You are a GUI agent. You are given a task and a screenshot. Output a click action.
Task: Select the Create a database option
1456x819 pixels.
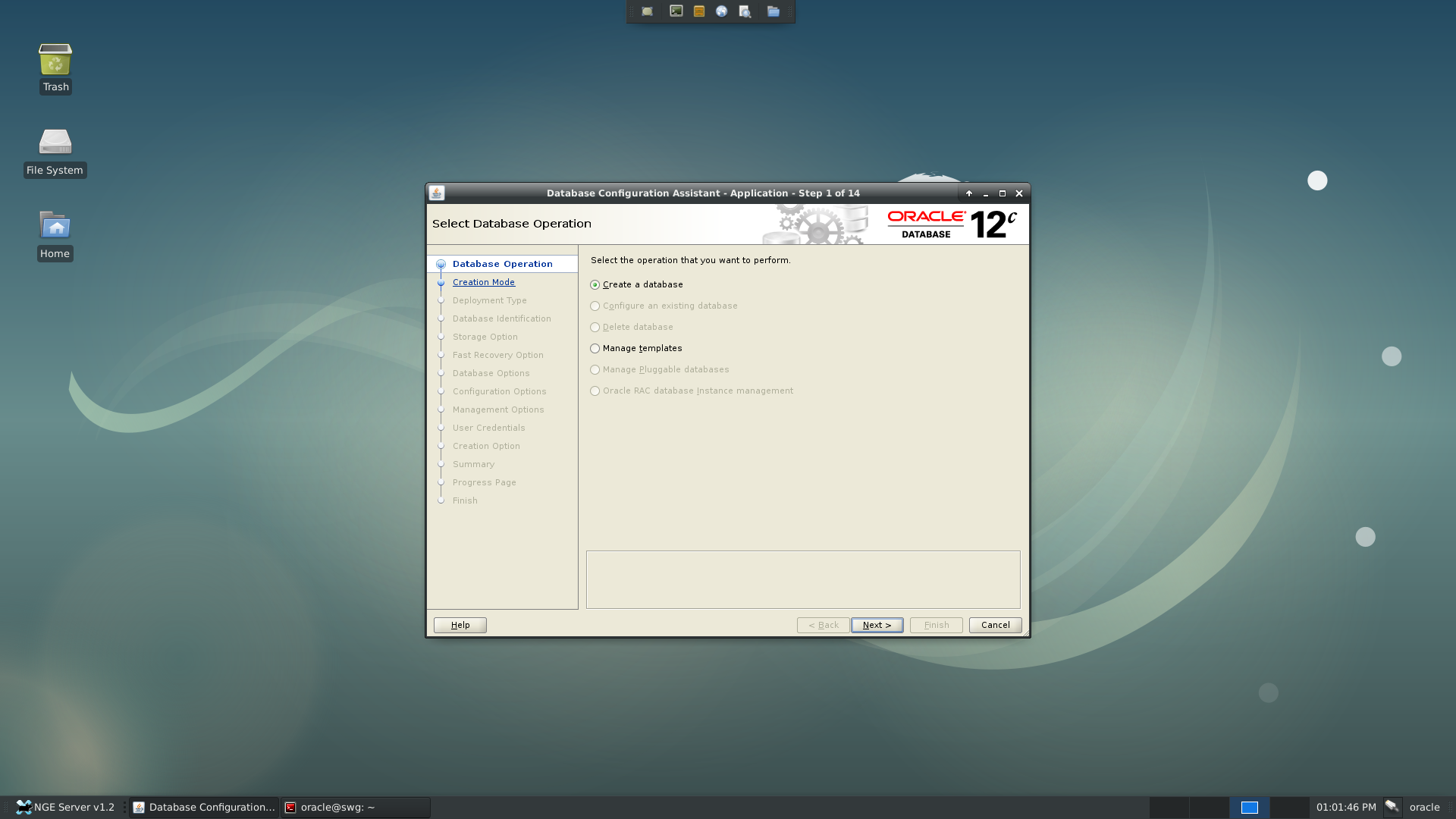[595, 285]
